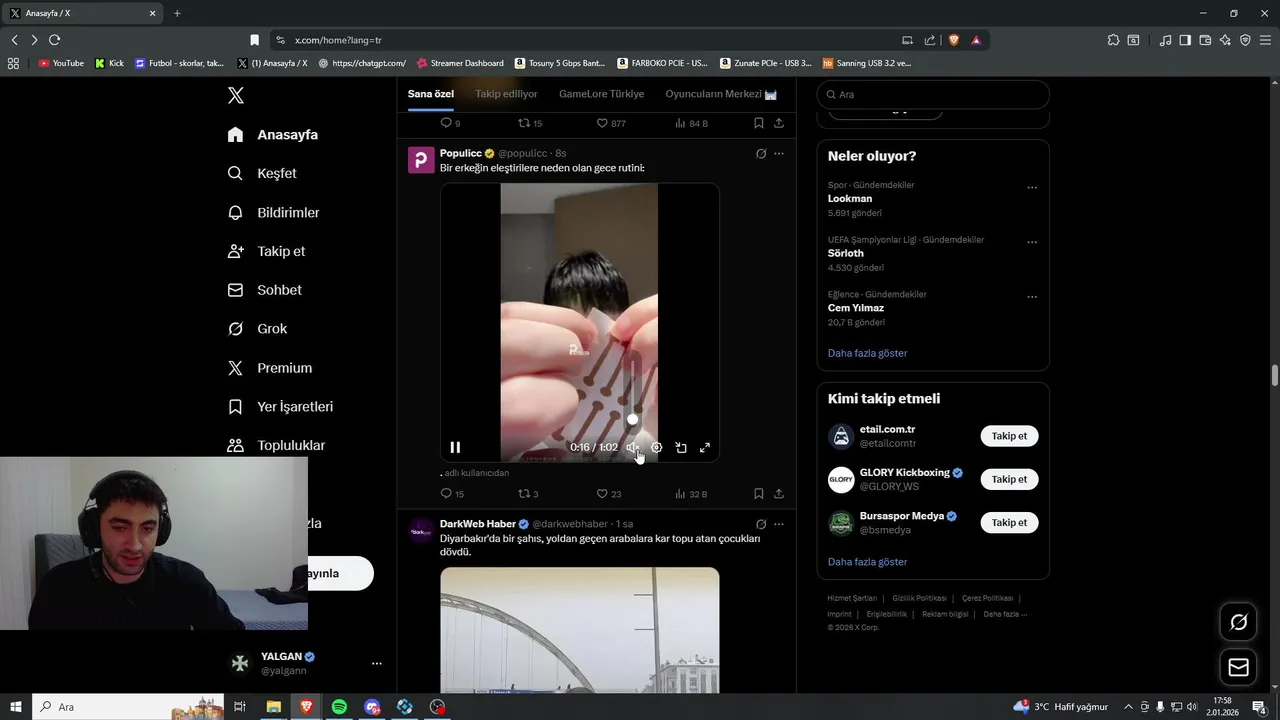Reply to the Populicc post

tap(452, 494)
